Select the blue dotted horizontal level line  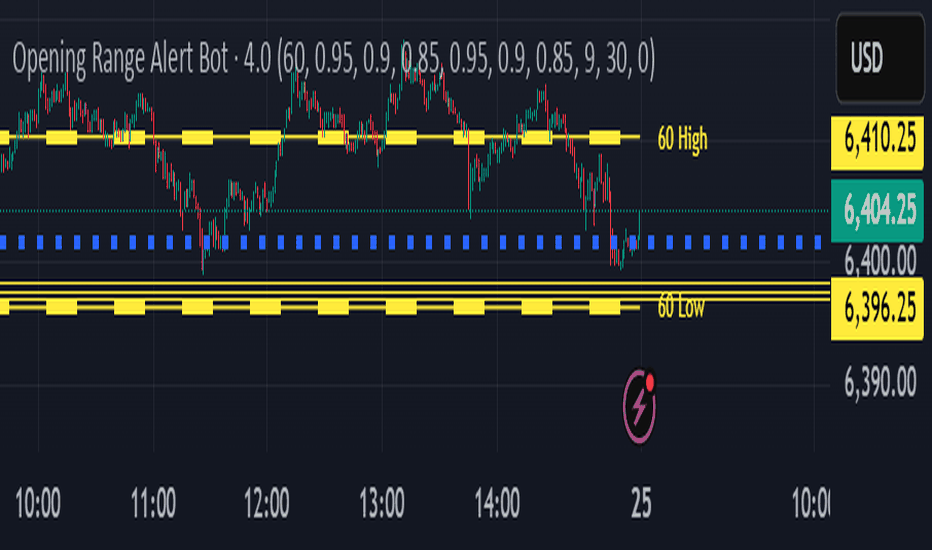410,242
